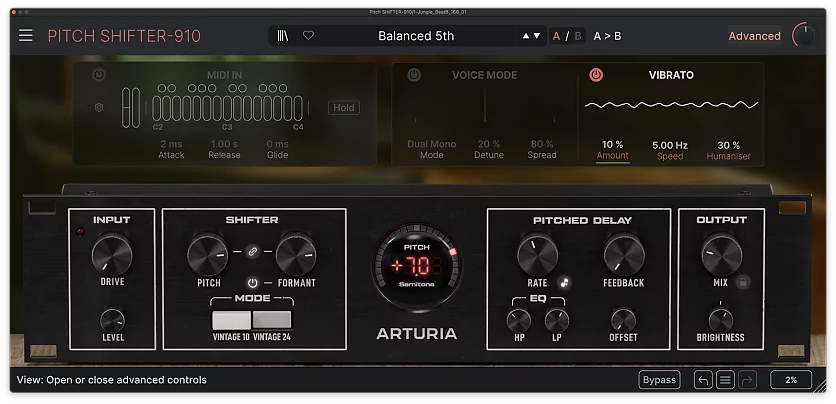Click the vibrato 5.00 Hz Speed value

pyautogui.click(x=670, y=145)
